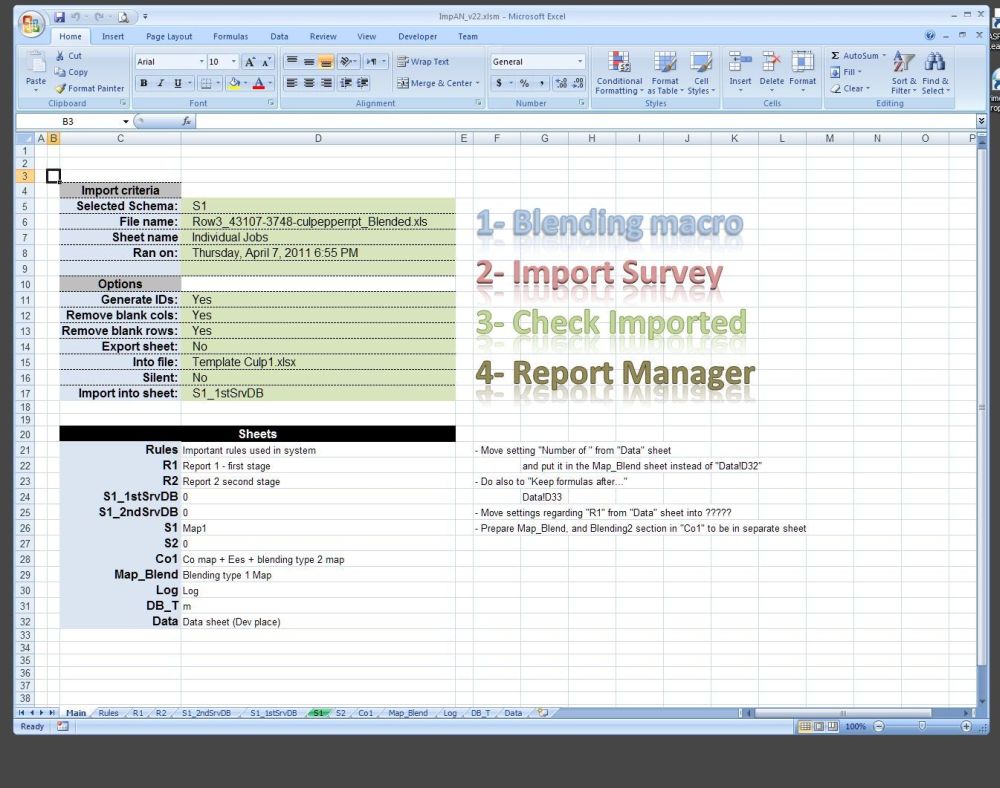The height and width of the screenshot is (788, 1000).
Task: Open the Developer ribbon tab
Action: 417,37
